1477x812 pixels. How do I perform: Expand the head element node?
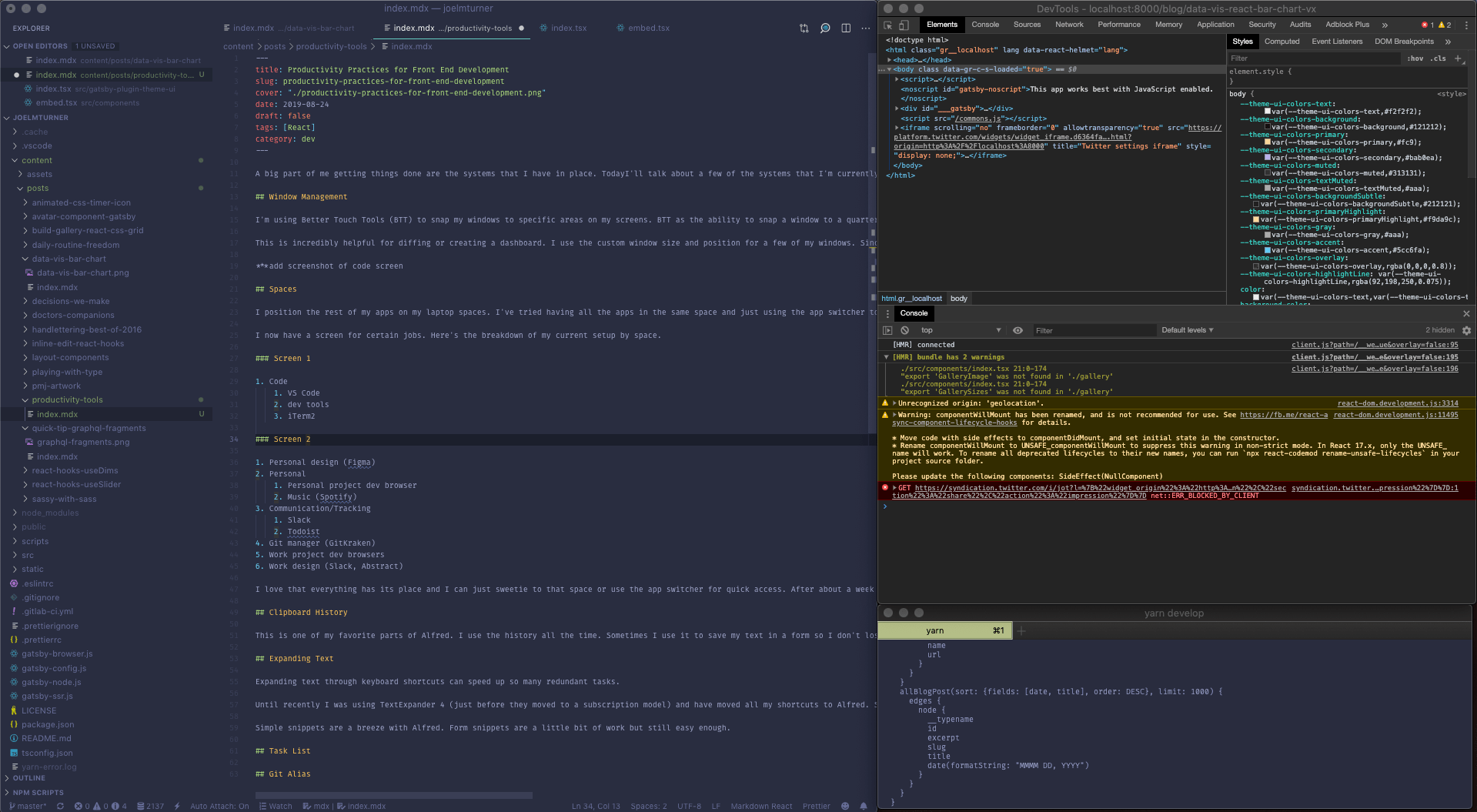890,60
